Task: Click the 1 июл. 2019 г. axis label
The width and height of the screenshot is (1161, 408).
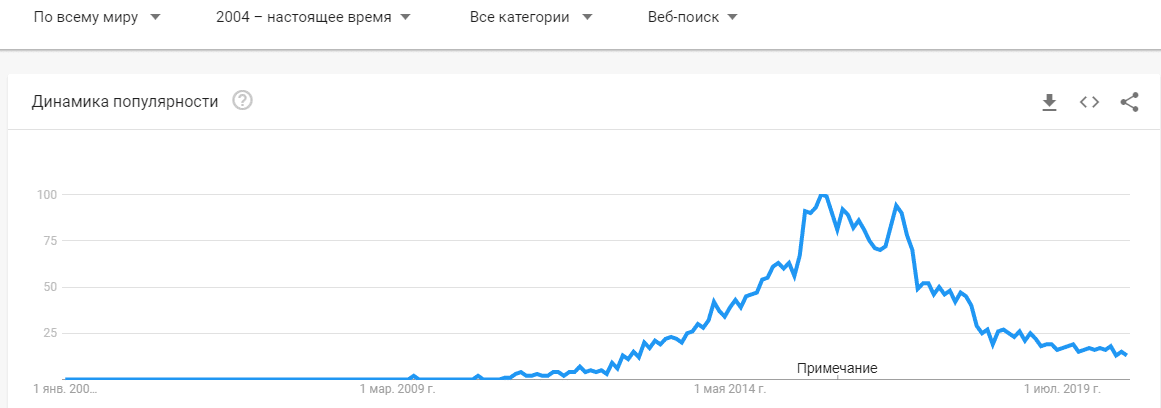Action: (1062, 388)
